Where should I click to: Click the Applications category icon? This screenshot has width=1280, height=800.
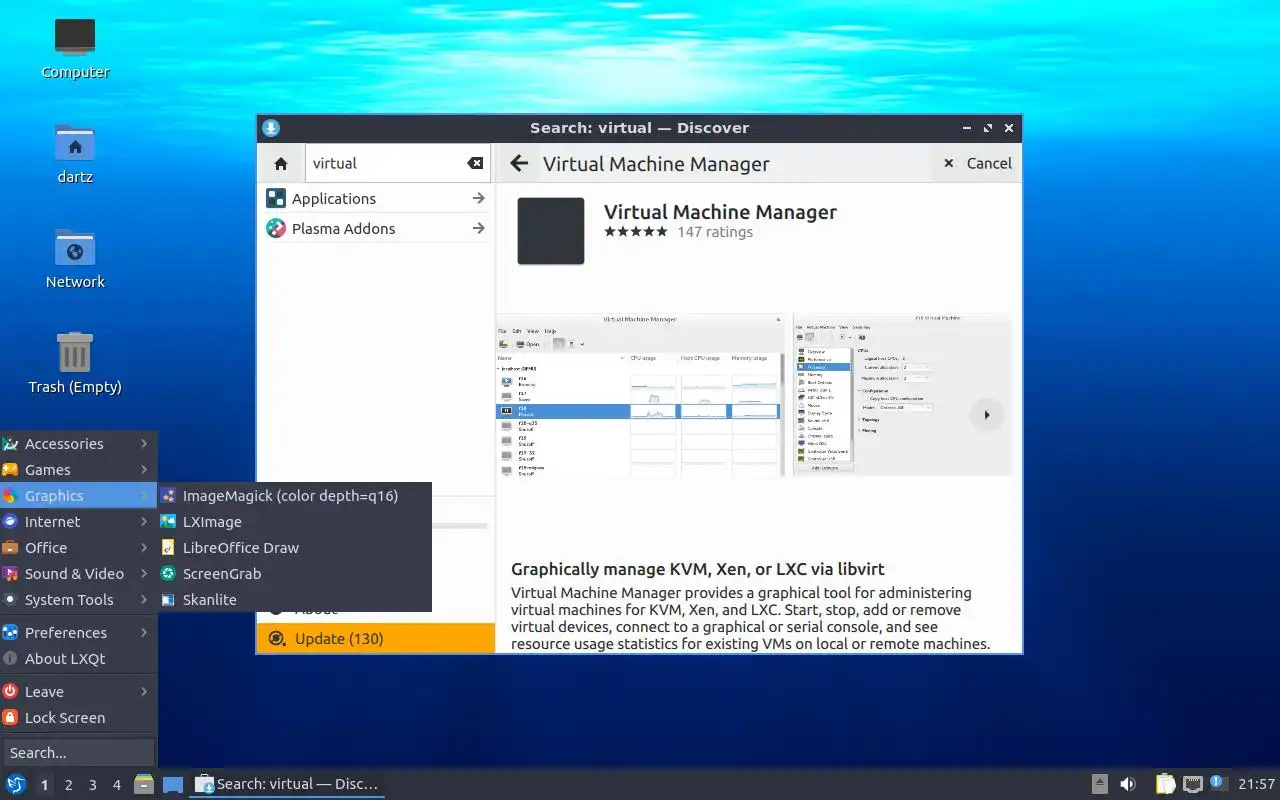coord(276,198)
